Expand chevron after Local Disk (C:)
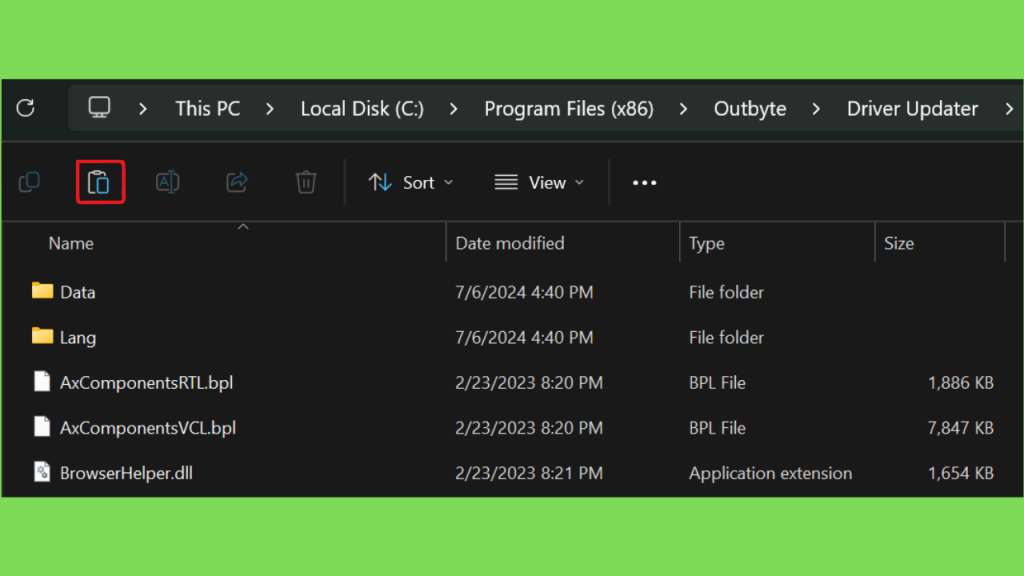Screen dimensions: 1024x576 454,109
